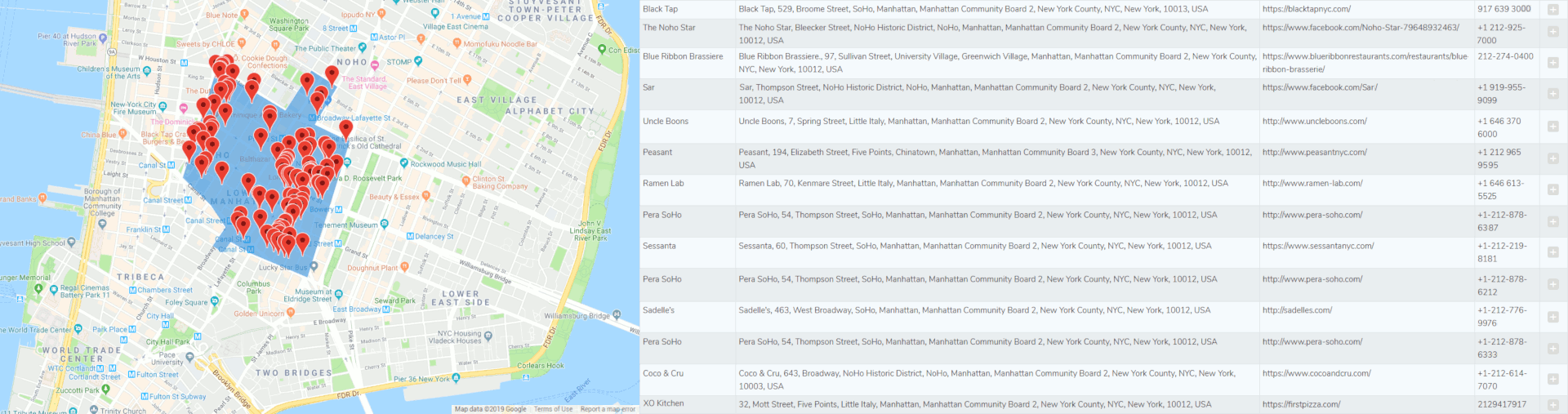The image size is (1568, 414).
Task: Click the plus icon in the Peasant row
Action: point(1552,158)
